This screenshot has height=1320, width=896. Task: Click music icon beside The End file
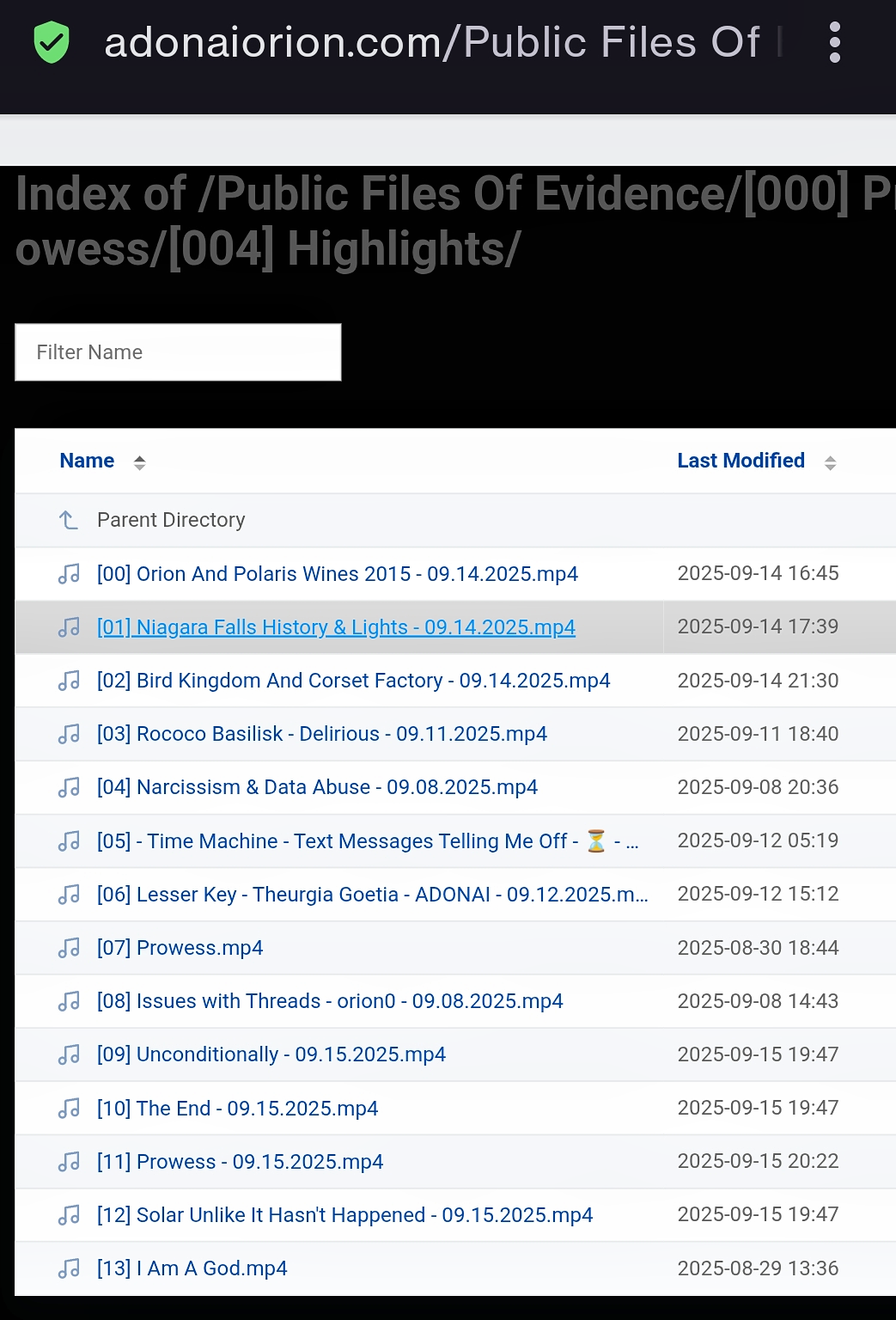click(x=69, y=1109)
